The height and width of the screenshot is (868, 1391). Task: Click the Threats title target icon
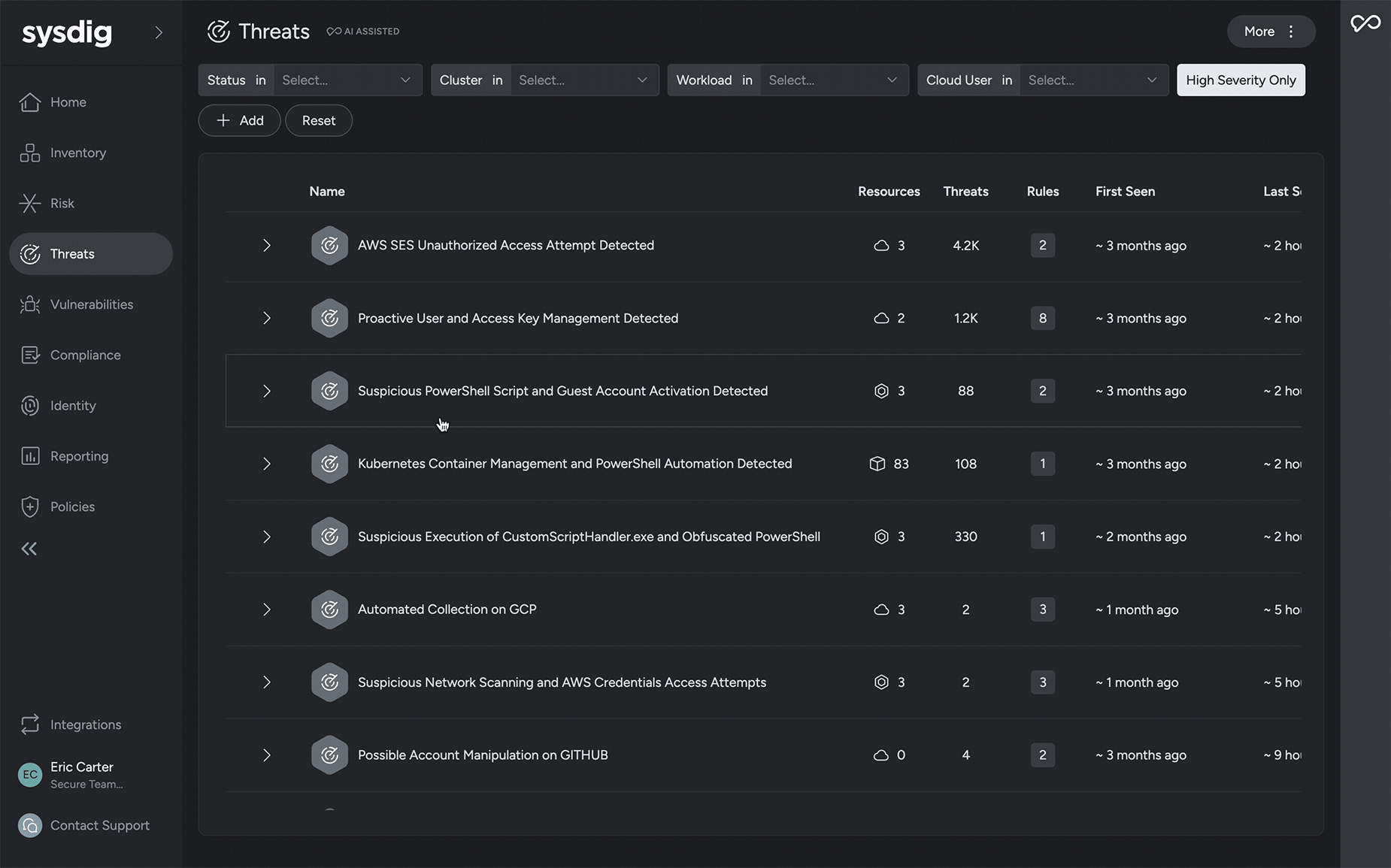click(x=219, y=32)
